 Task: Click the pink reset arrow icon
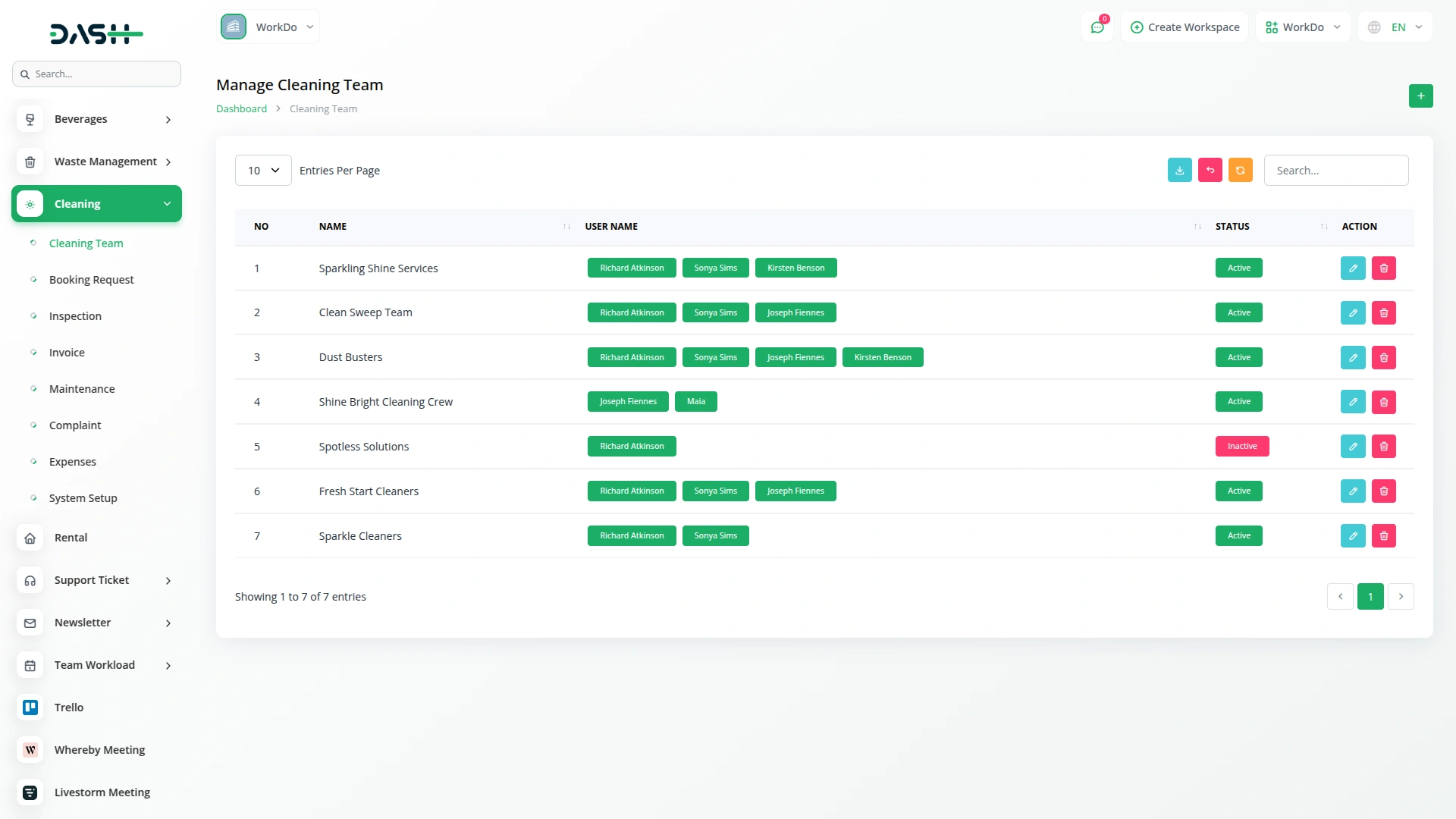[x=1210, y=171]
